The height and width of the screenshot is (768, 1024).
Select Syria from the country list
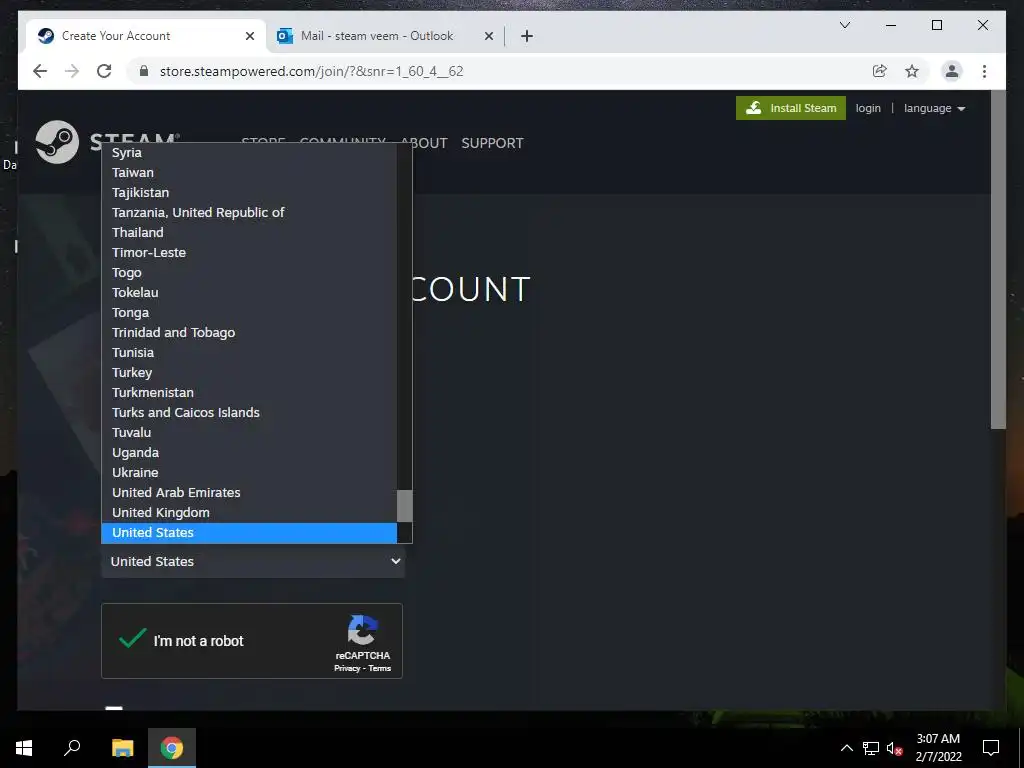coord(249,153)
